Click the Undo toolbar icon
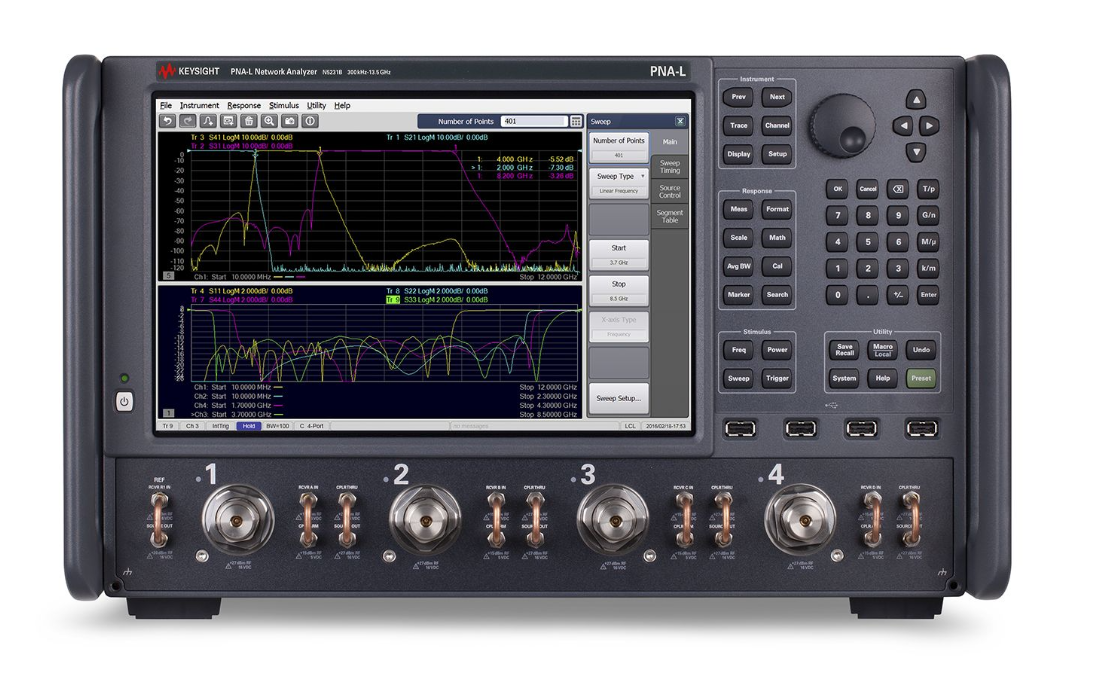 pyautogui.click(x=166, y=121)
